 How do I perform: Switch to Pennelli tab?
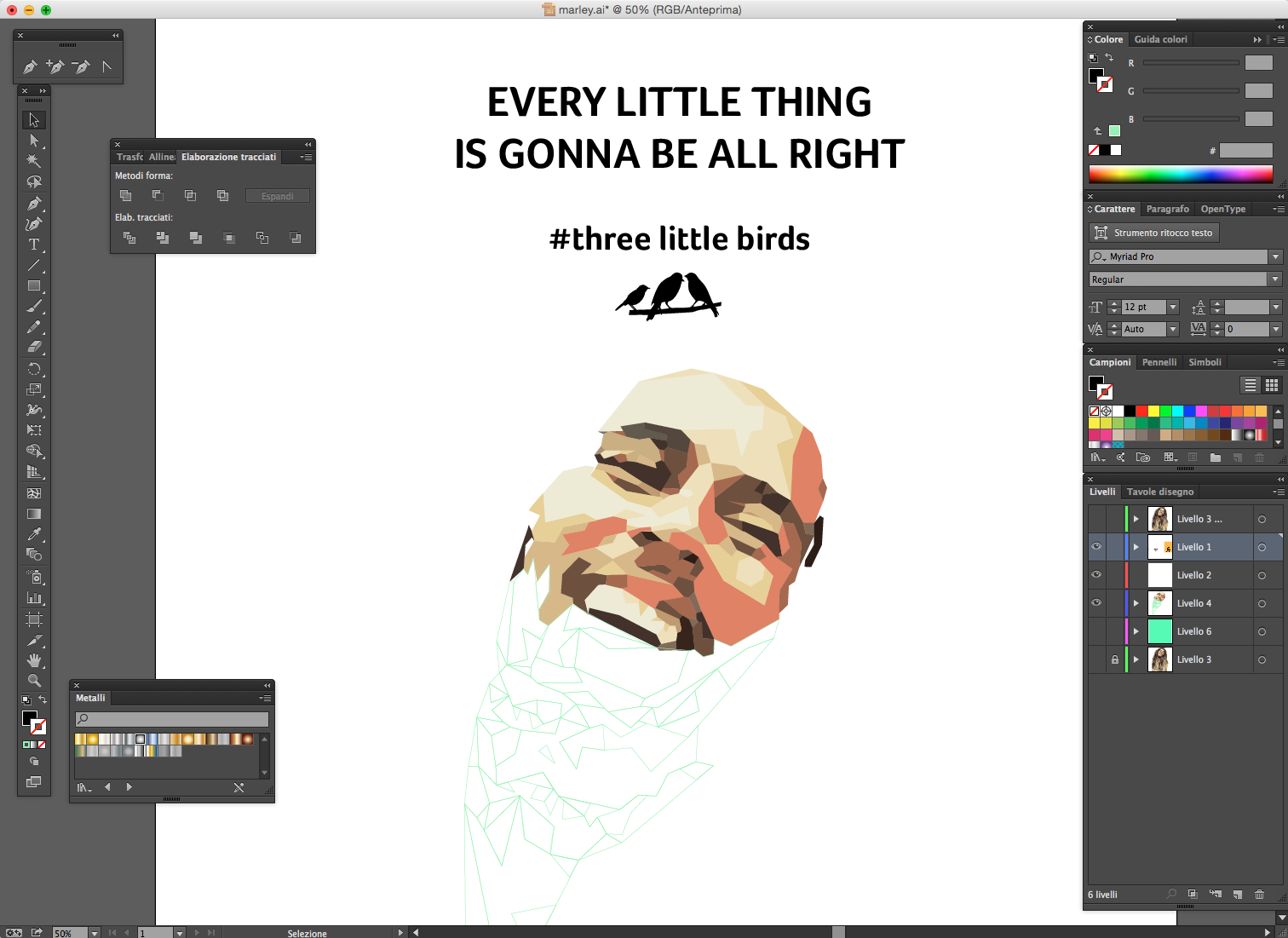pyautogui.click(x=1159, y=362)
